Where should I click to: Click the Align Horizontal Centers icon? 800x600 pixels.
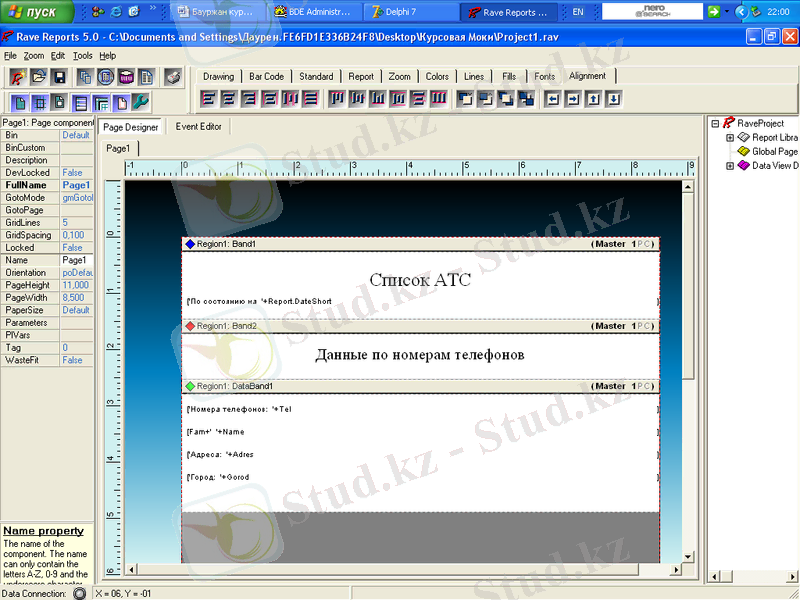click(x=228, y=98)
